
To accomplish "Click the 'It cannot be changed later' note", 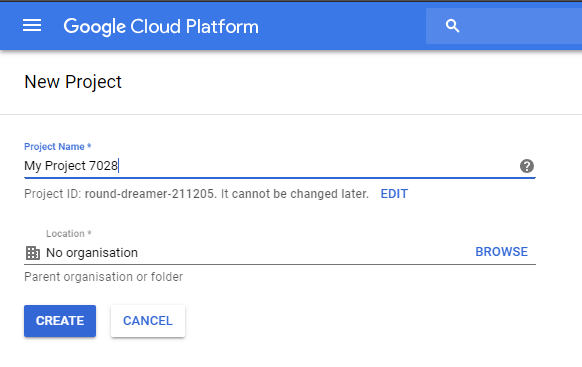I will pos(295,194).
